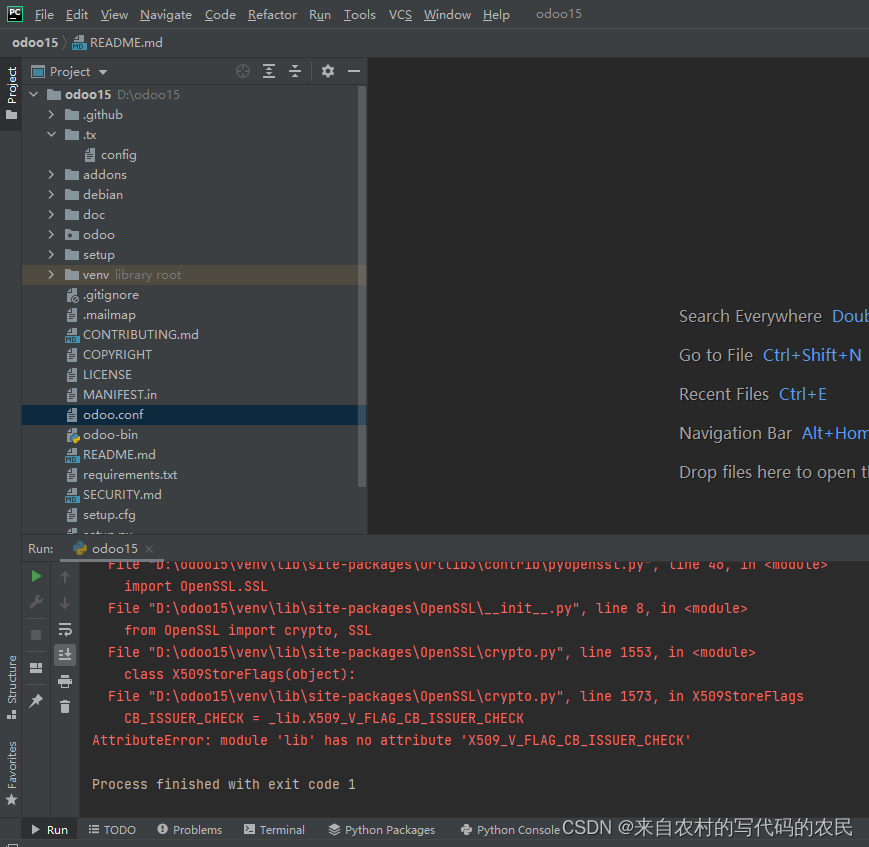This screenshot has width=869, height=847.
Task: Toggle the Favorites tool window side tab
Action: pyautogui.click(x=11, y=773)
